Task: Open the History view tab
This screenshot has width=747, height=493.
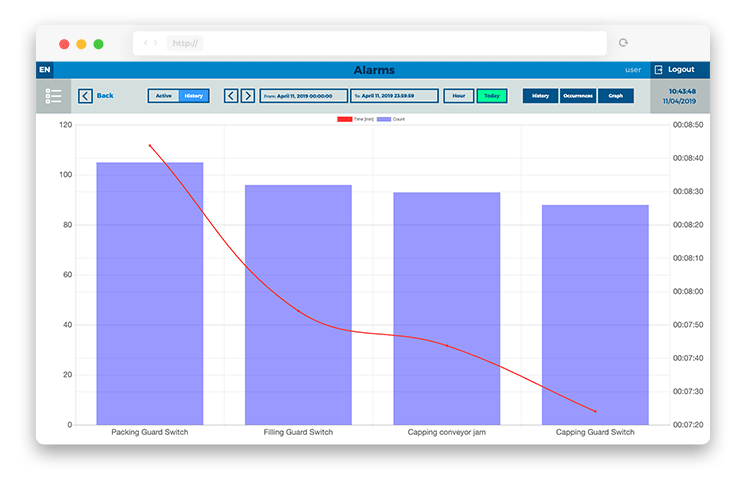Action: pyautogui.click(x=540, y=96)
